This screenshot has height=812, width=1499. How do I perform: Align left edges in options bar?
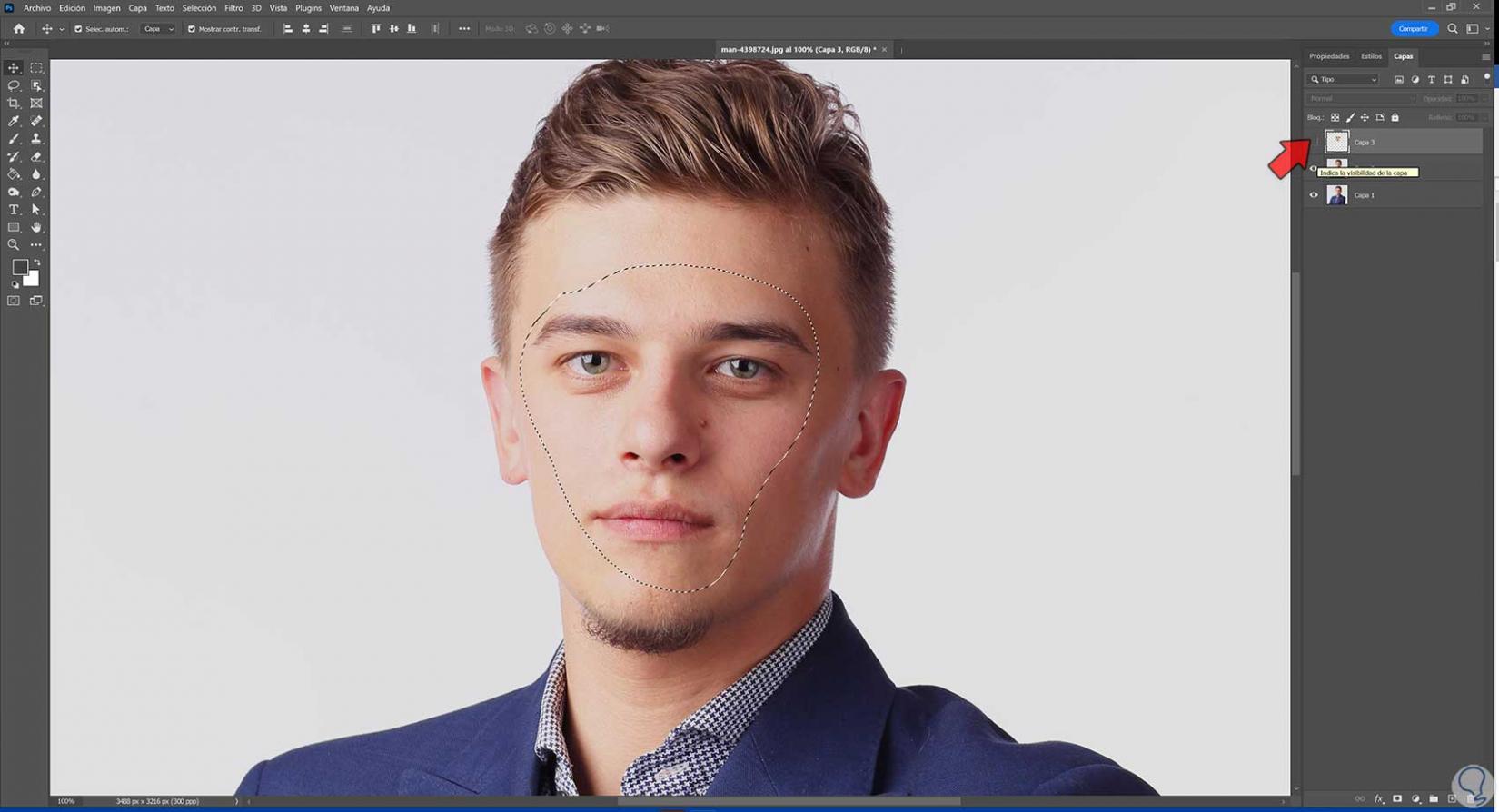(x=288, y=29)
